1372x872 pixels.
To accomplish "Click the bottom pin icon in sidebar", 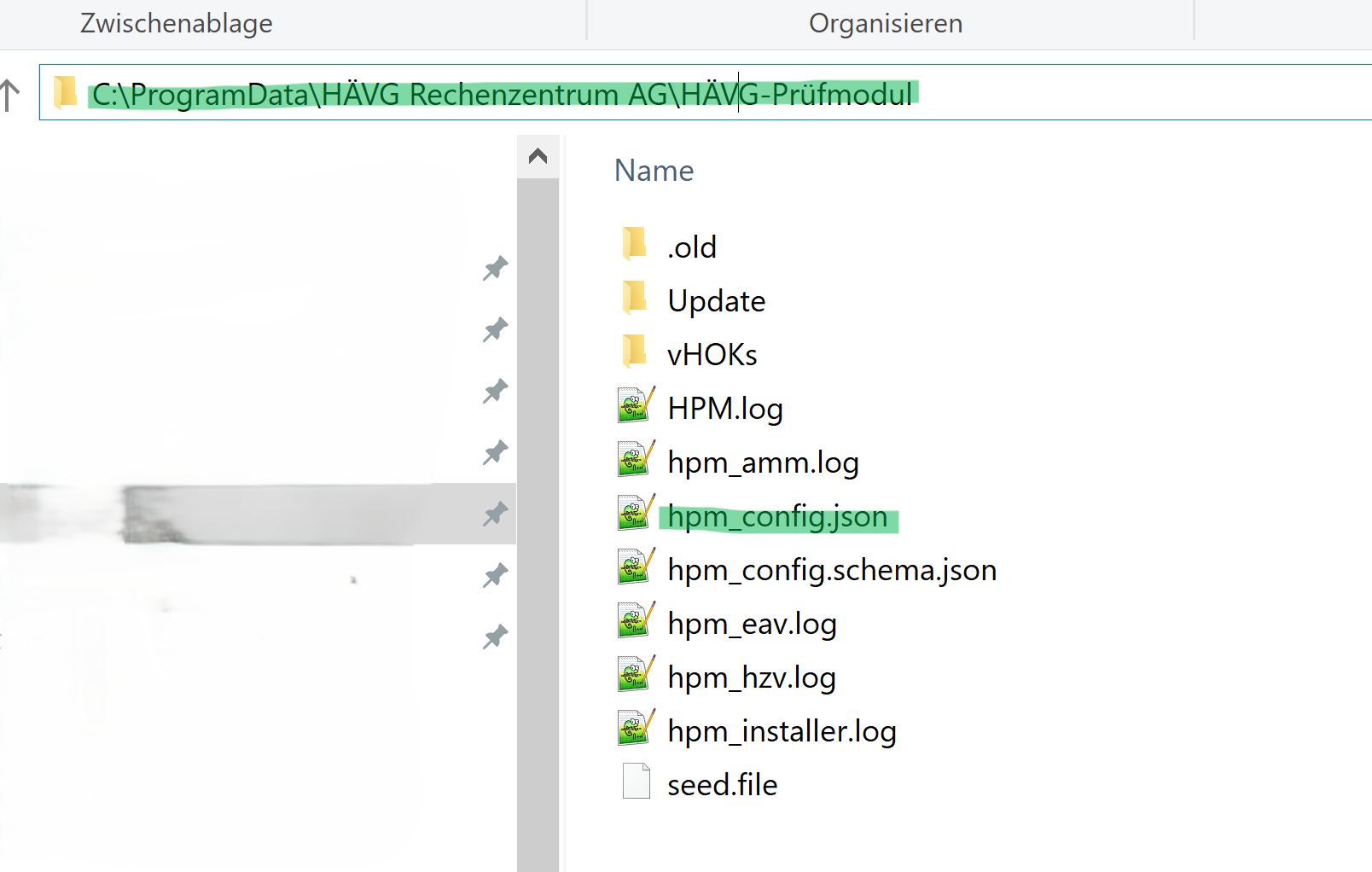I will 495,637.
